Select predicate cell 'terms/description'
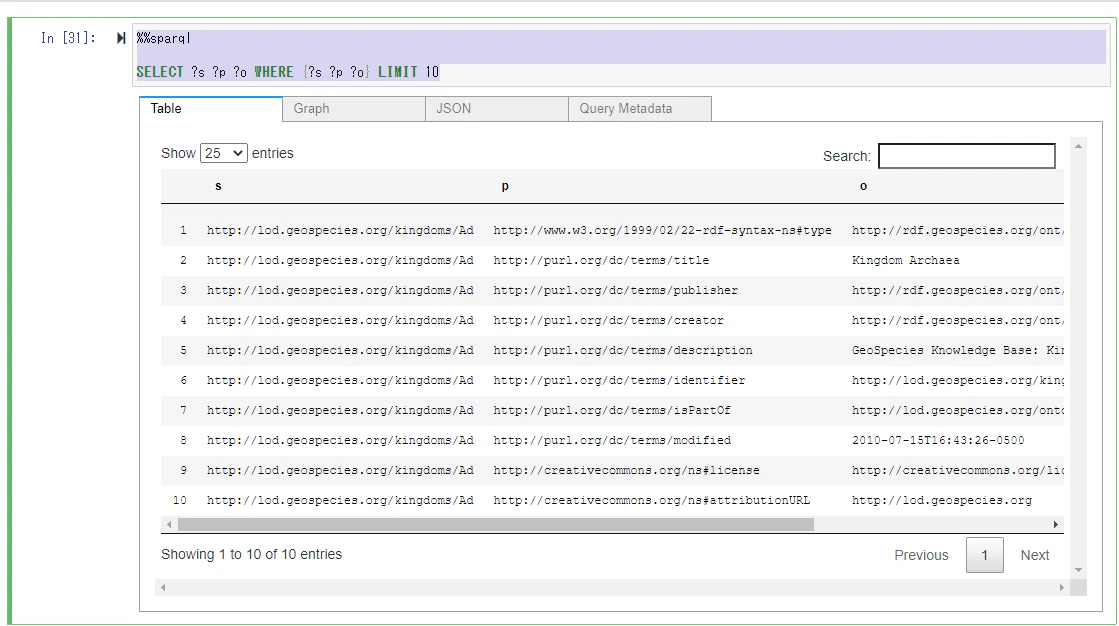This screenshot has width=1119, height=626. [622, 350]
